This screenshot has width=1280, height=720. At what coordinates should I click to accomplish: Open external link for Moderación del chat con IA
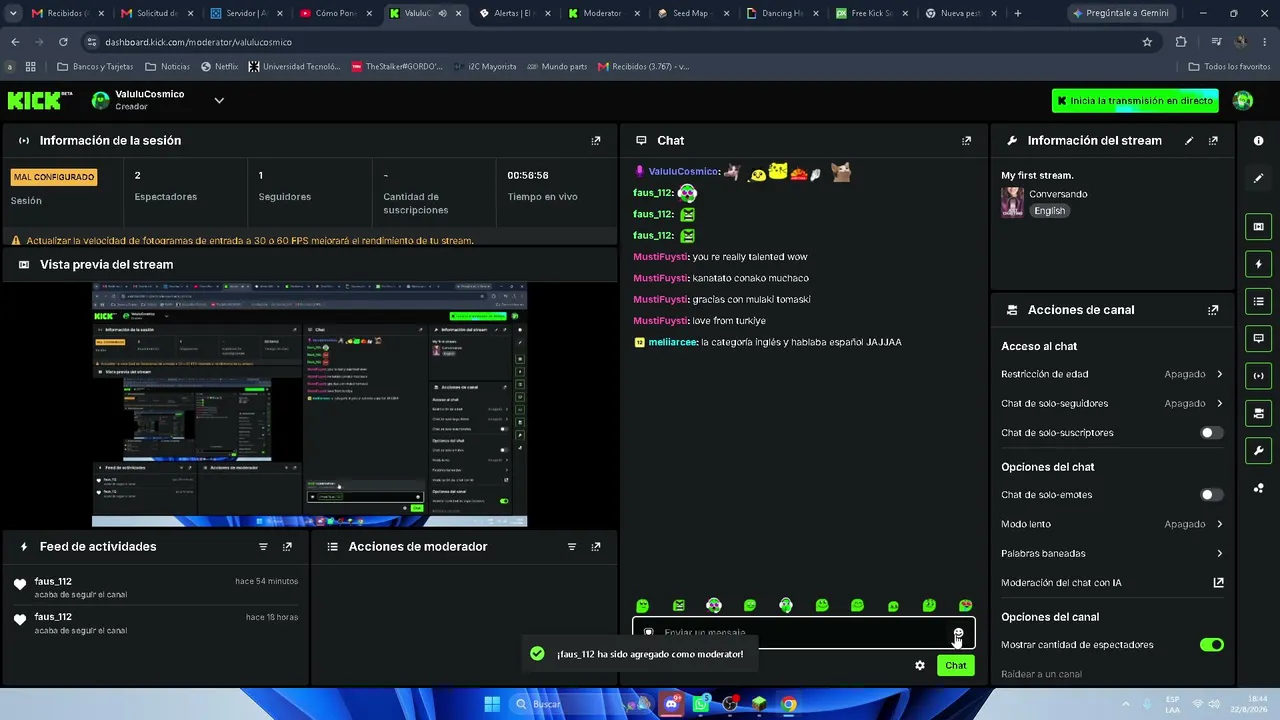[x=1218, y=583]
